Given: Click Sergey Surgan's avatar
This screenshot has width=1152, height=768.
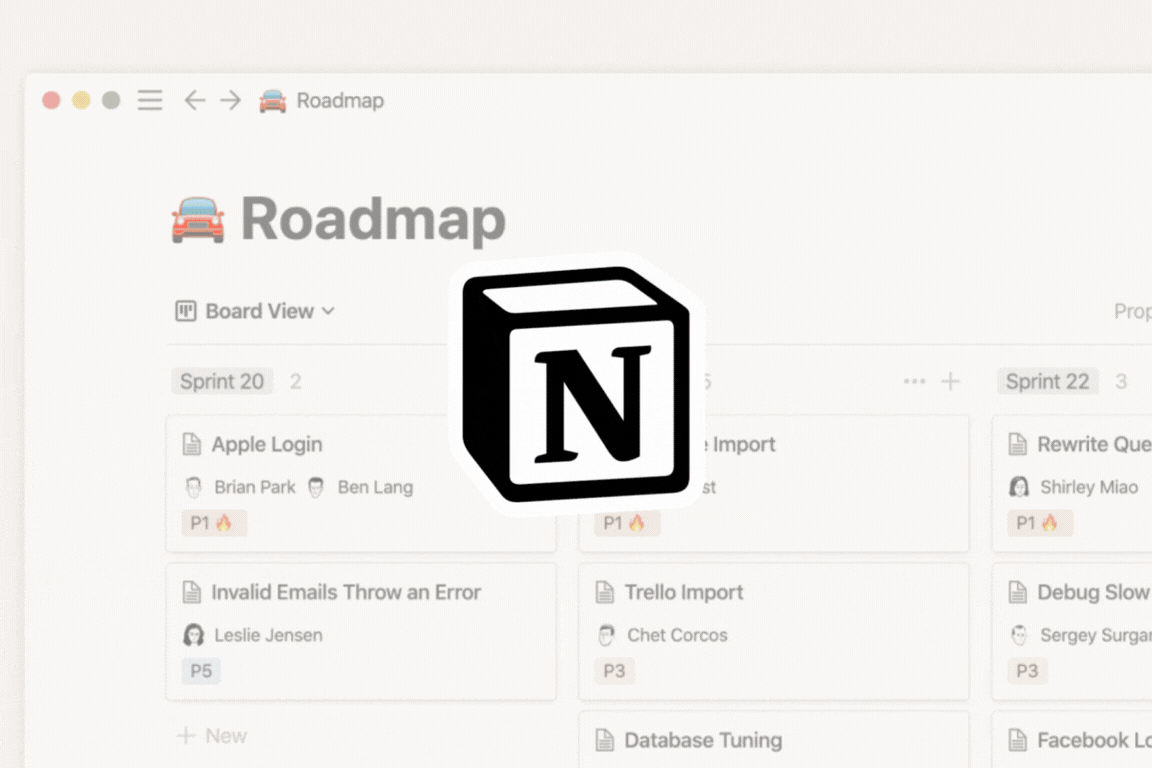Looking at the screenshot, I should pos(1020,635).
